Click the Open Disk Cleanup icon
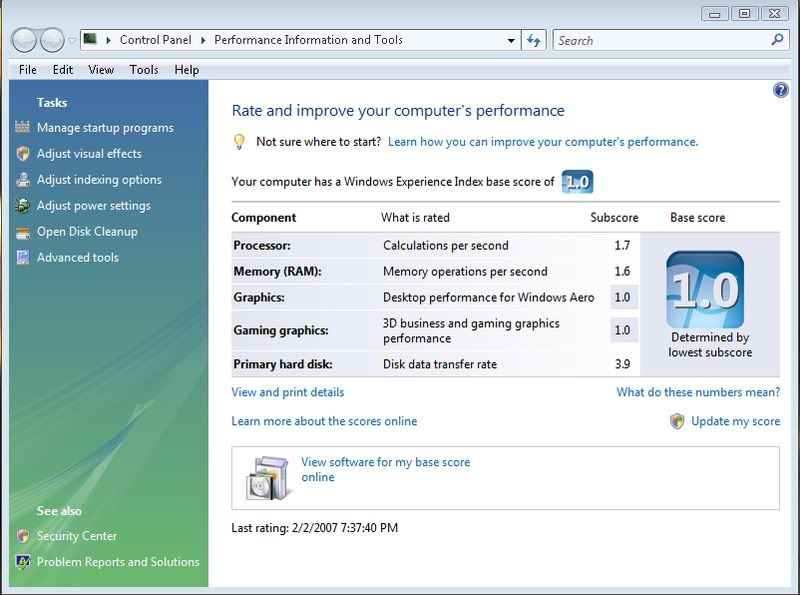800x595 pixels. [x=22, y=232]
